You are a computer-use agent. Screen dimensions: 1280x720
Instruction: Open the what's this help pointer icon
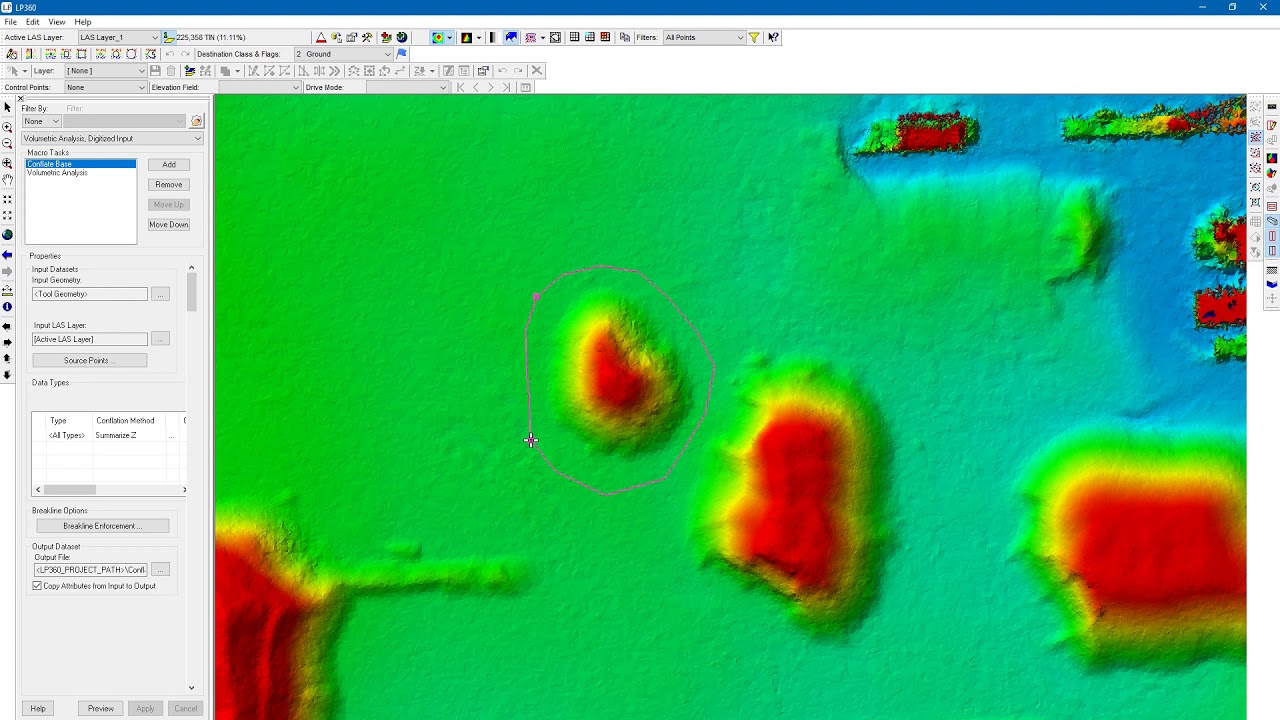(773, 38)
